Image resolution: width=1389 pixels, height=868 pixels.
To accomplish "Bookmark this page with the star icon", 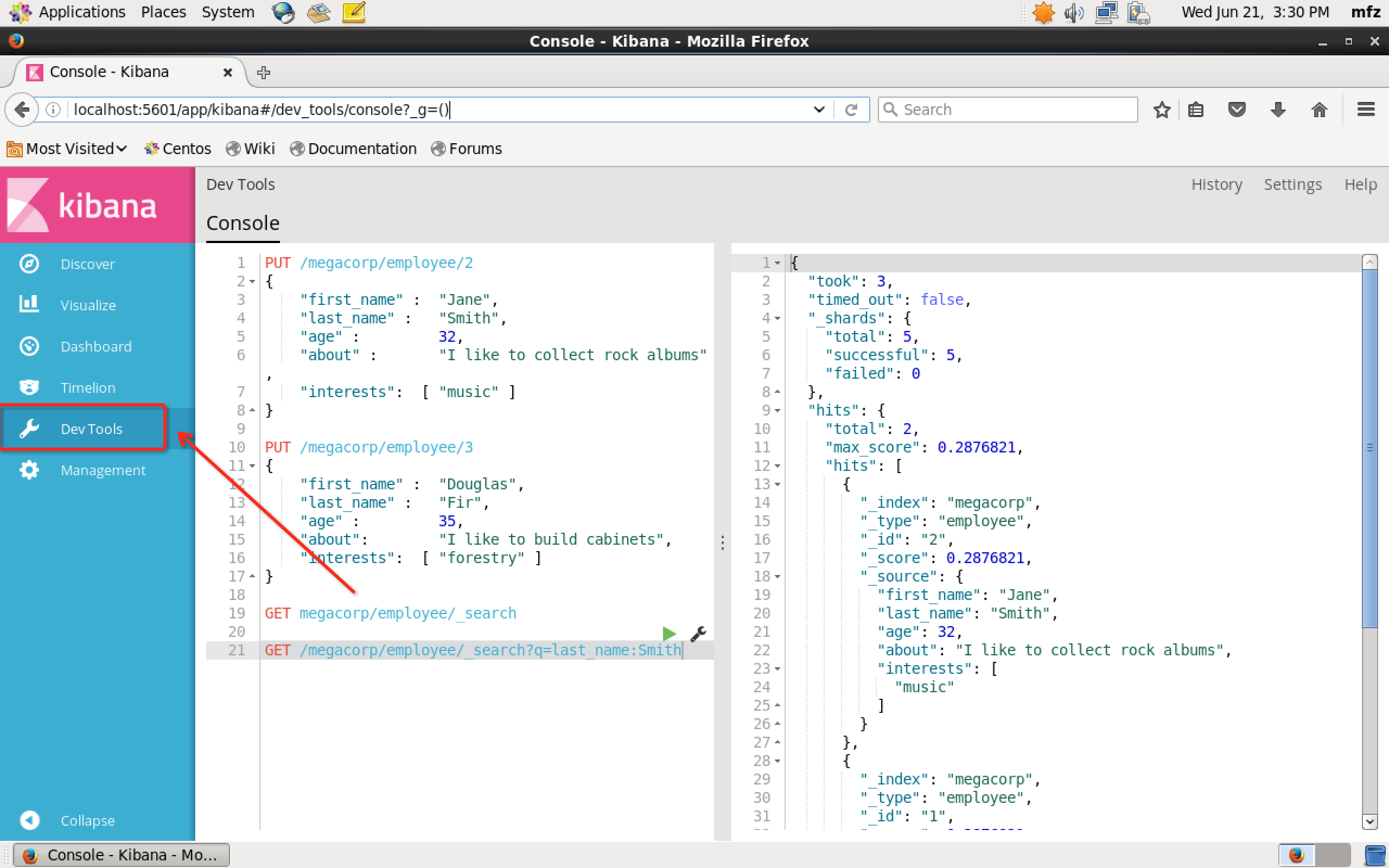I will pyautogui.click(x=1162, y=109).
